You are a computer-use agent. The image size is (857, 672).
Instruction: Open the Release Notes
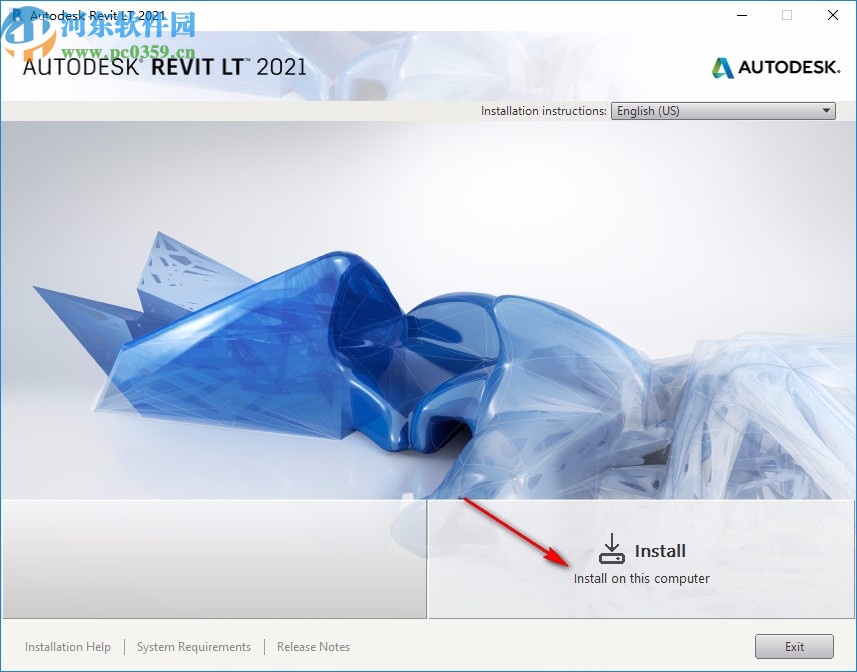click(313, 647)
